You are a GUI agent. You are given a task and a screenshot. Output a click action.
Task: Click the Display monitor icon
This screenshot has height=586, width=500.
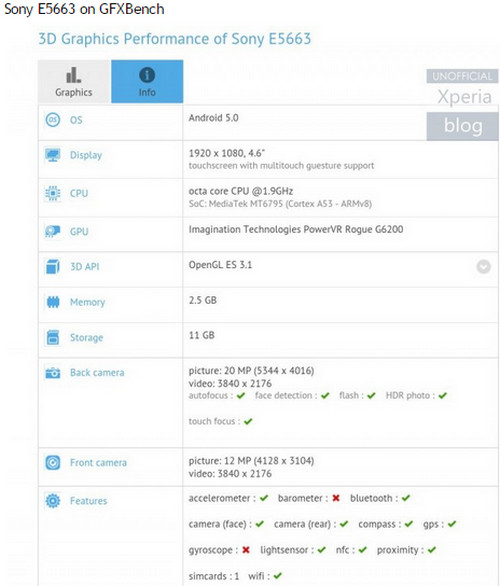point(53,155)
